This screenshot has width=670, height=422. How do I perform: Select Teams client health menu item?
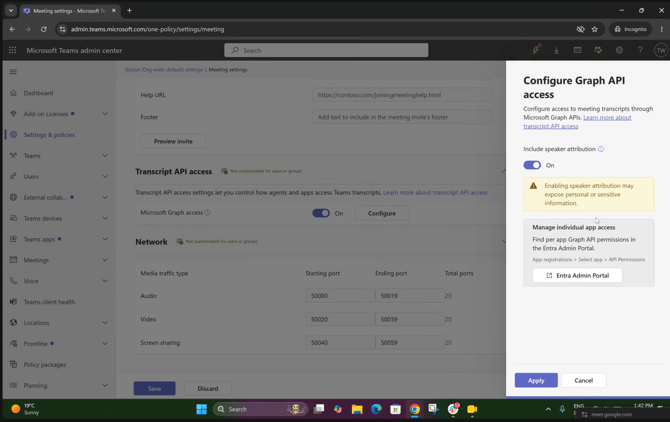[x=50, y=302]
